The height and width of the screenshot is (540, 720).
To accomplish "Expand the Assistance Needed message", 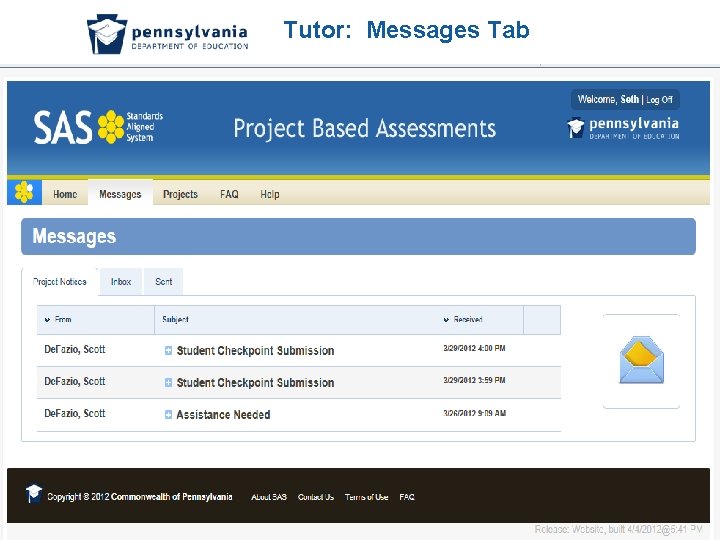I will coord(169,415).
